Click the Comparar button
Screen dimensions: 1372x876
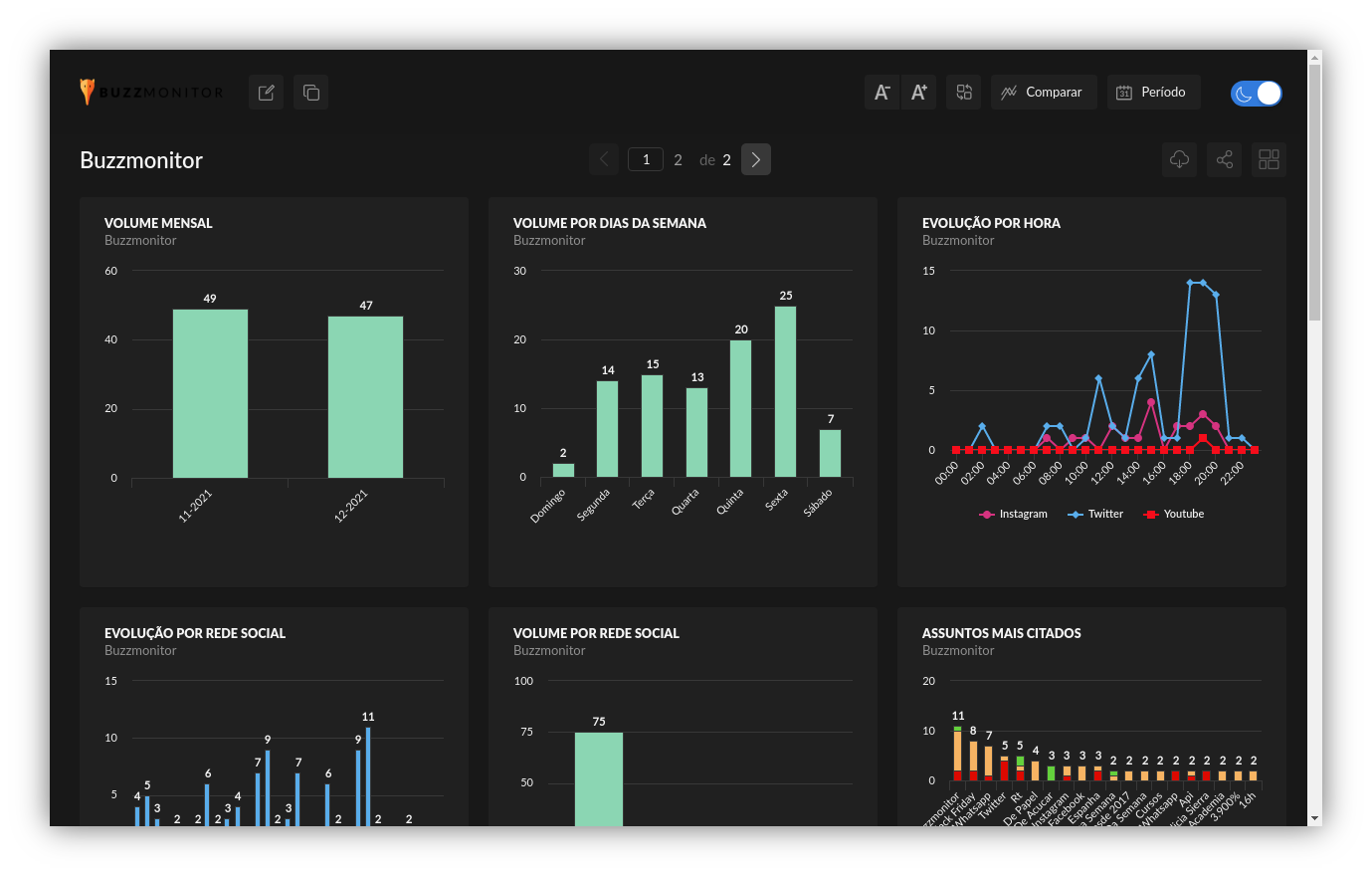[1043, 93]
